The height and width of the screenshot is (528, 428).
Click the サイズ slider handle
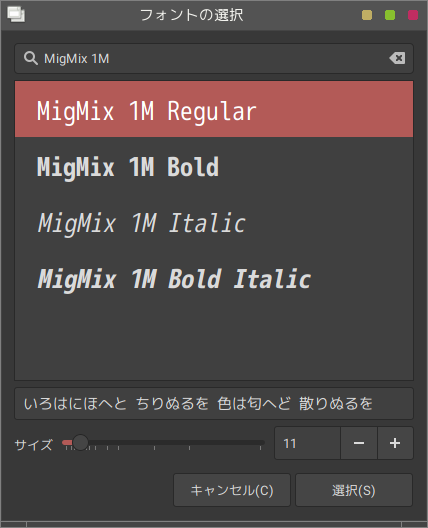pyautogui.click(x=80, y=442)
